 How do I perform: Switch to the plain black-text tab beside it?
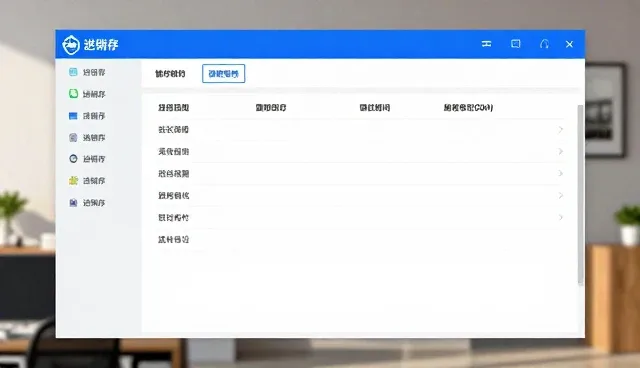click(x=170, y=74)
